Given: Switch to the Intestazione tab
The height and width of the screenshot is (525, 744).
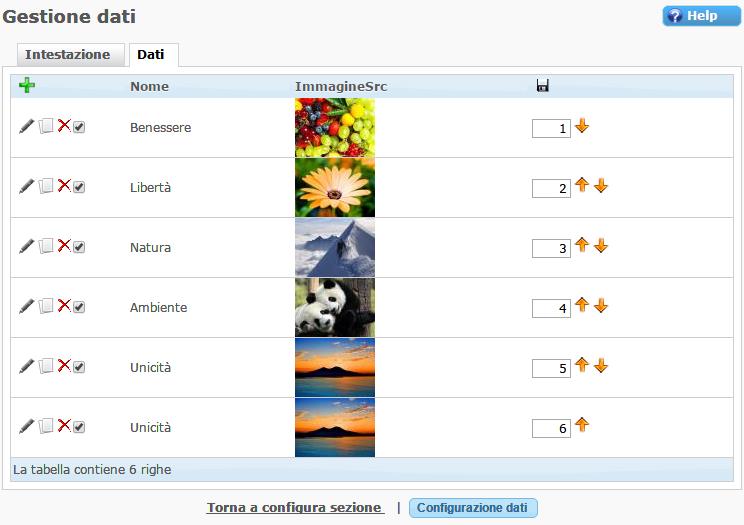Looking at the screenshot, I should point(67,55).
